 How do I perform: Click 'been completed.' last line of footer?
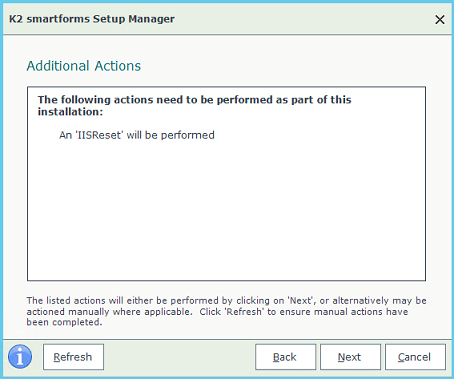click(64, 322)
